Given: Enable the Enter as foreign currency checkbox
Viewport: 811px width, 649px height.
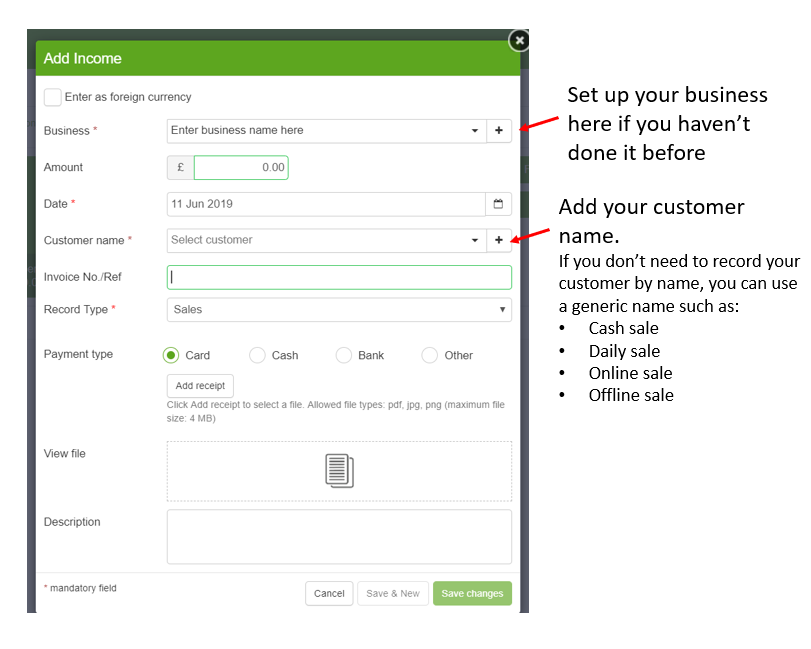Looking at the screenshot, I should click(x=53, y=97).
